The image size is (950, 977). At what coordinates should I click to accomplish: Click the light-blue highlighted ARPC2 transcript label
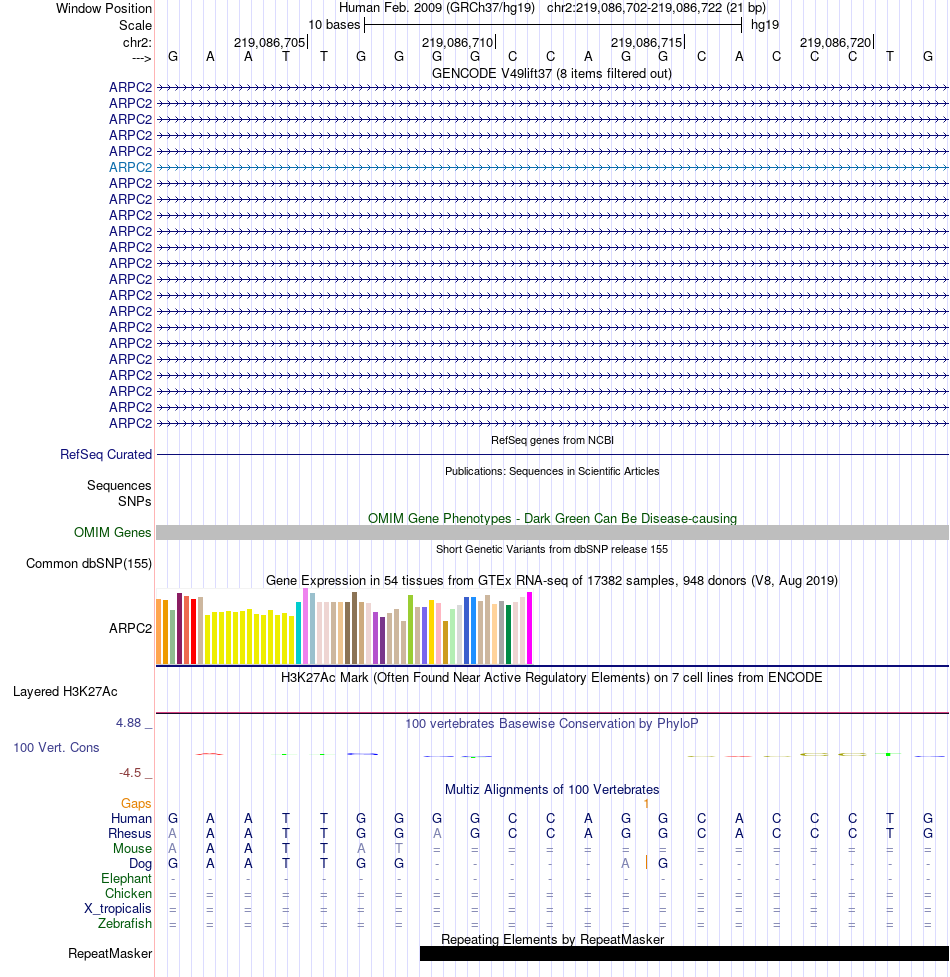130,167
